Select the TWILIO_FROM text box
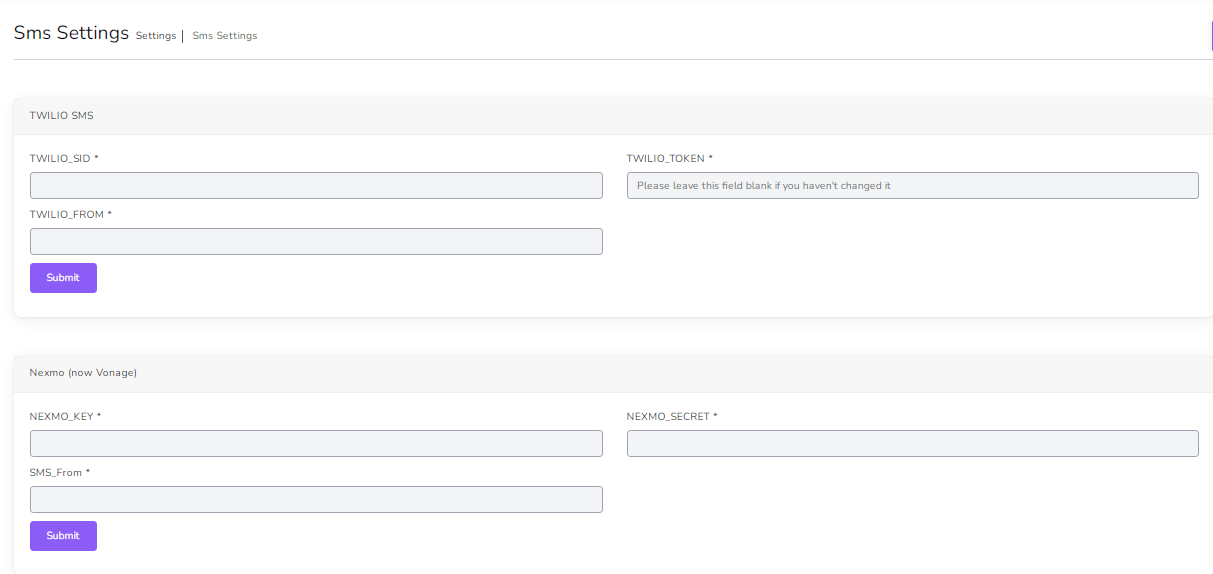1213x574 pixels. click(x=316, y=241)
